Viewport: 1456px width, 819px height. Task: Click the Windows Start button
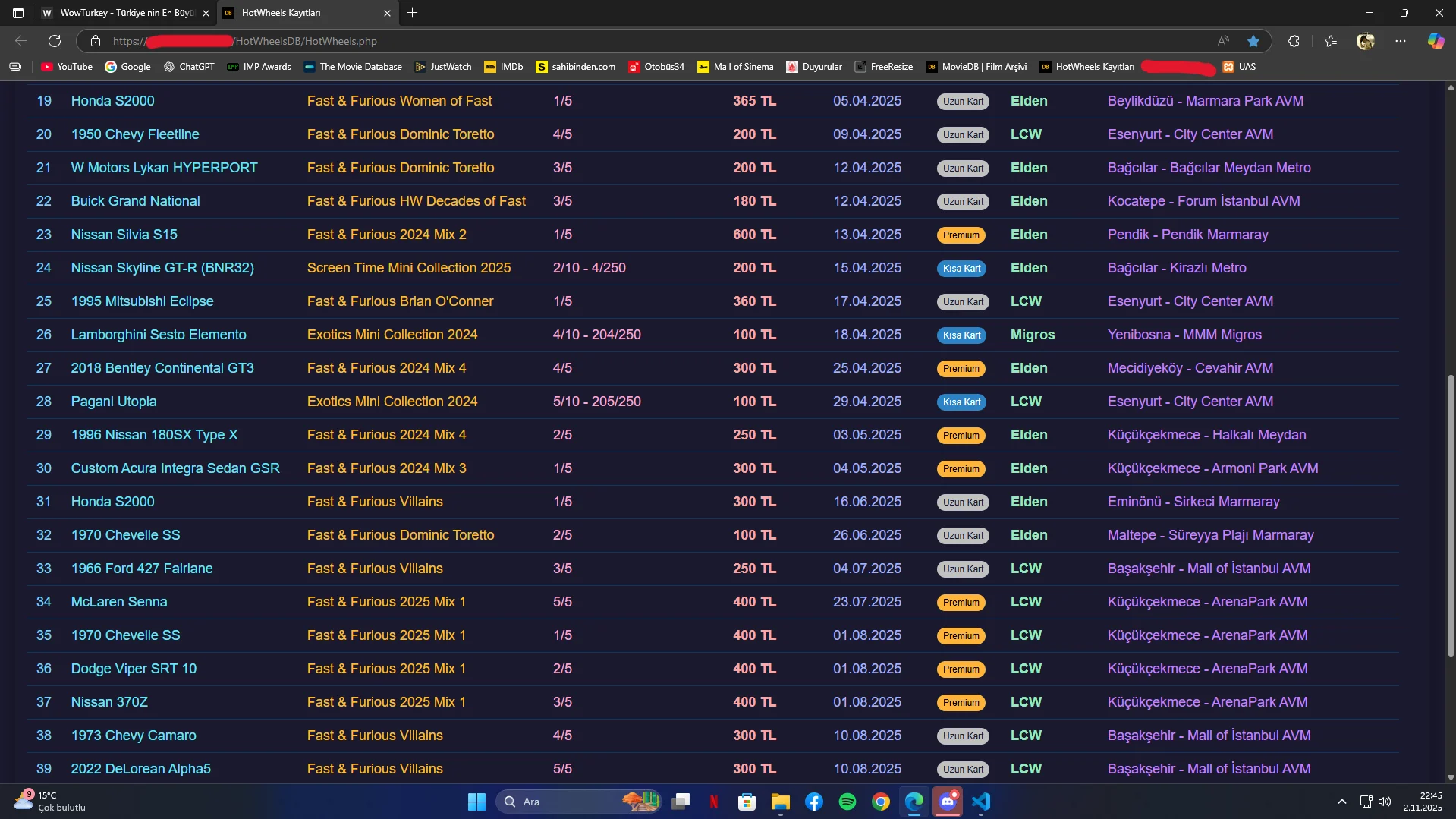pos(476,802)
